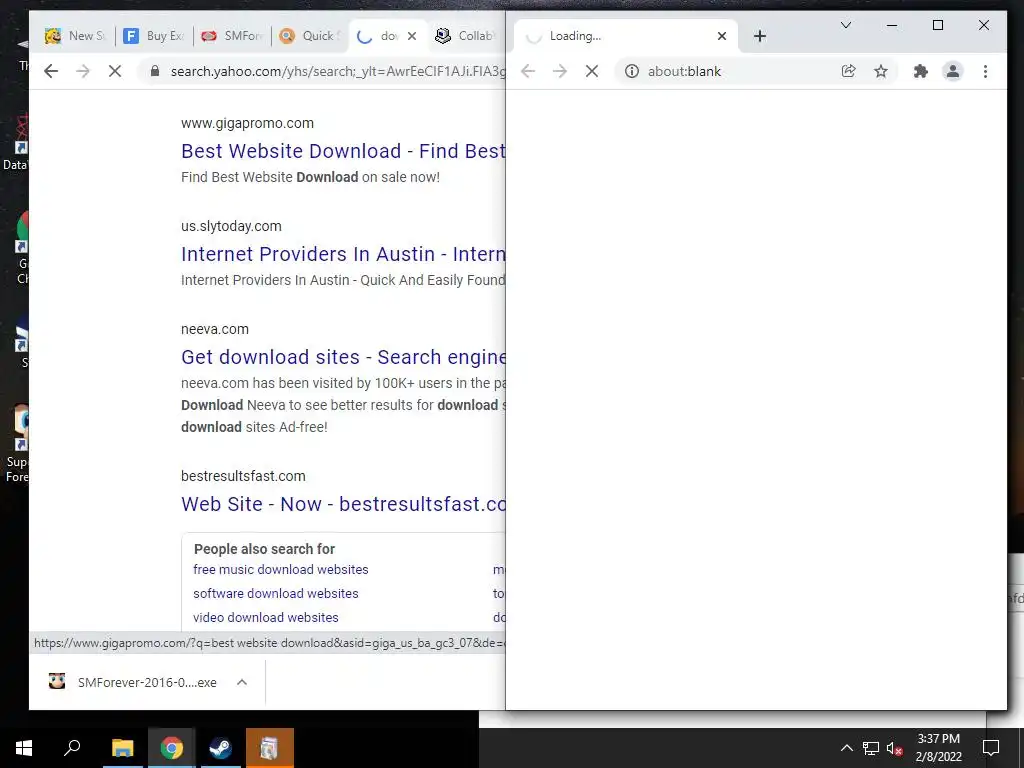Viewport: 1024px width, 768px height.
Task: Open network status tray icon
Action: (871, 748)
